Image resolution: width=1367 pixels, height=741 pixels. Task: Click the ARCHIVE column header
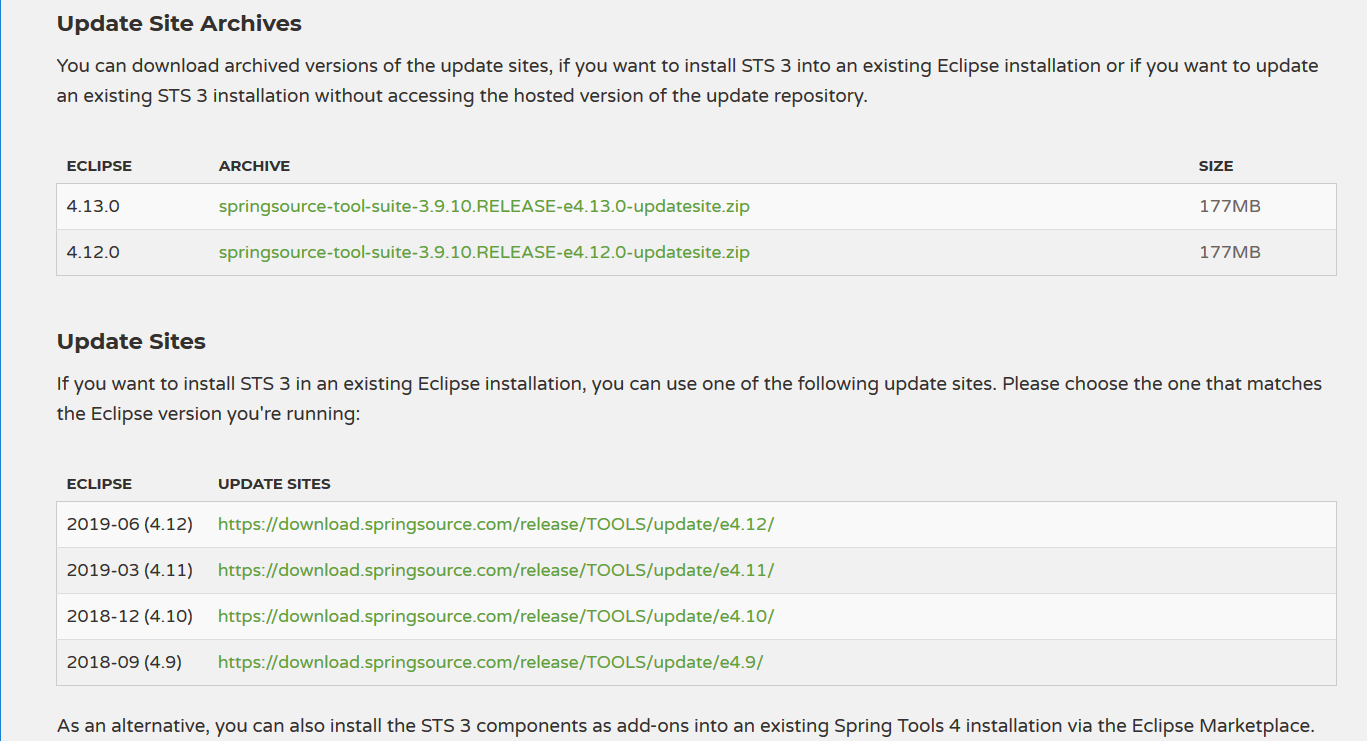click(254, 166)
